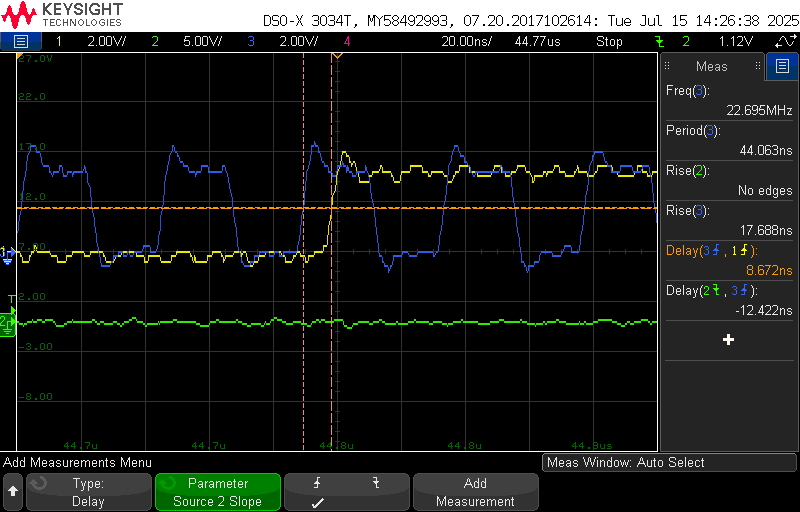Click trigger source 2 indicator
Screen dimensions: 800x512
pyautogui.click(x=686, y=41)
